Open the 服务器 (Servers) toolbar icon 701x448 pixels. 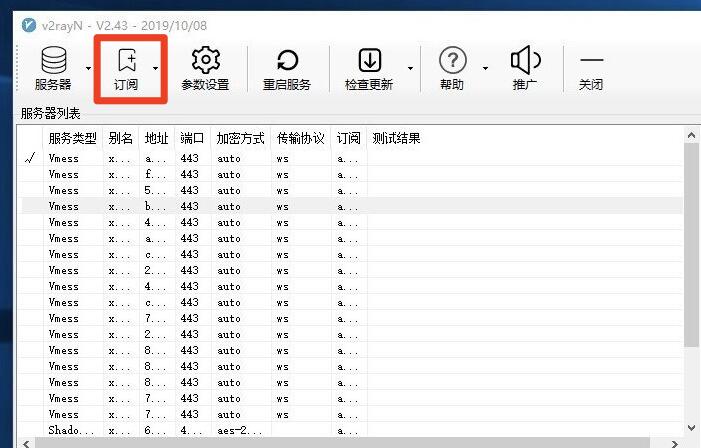tap(54, 60)
